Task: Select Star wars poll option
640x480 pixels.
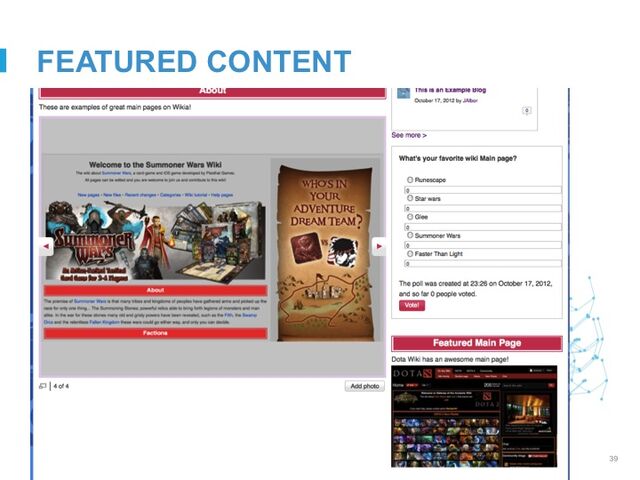Action: click(x=410, y=198)
